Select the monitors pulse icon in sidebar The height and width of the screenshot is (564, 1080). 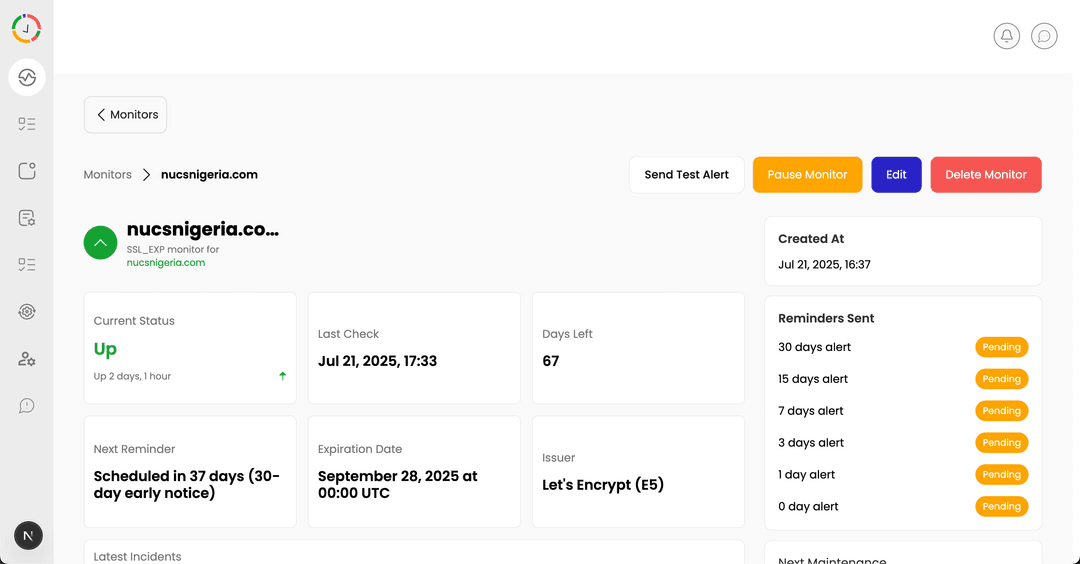point(27,77)
